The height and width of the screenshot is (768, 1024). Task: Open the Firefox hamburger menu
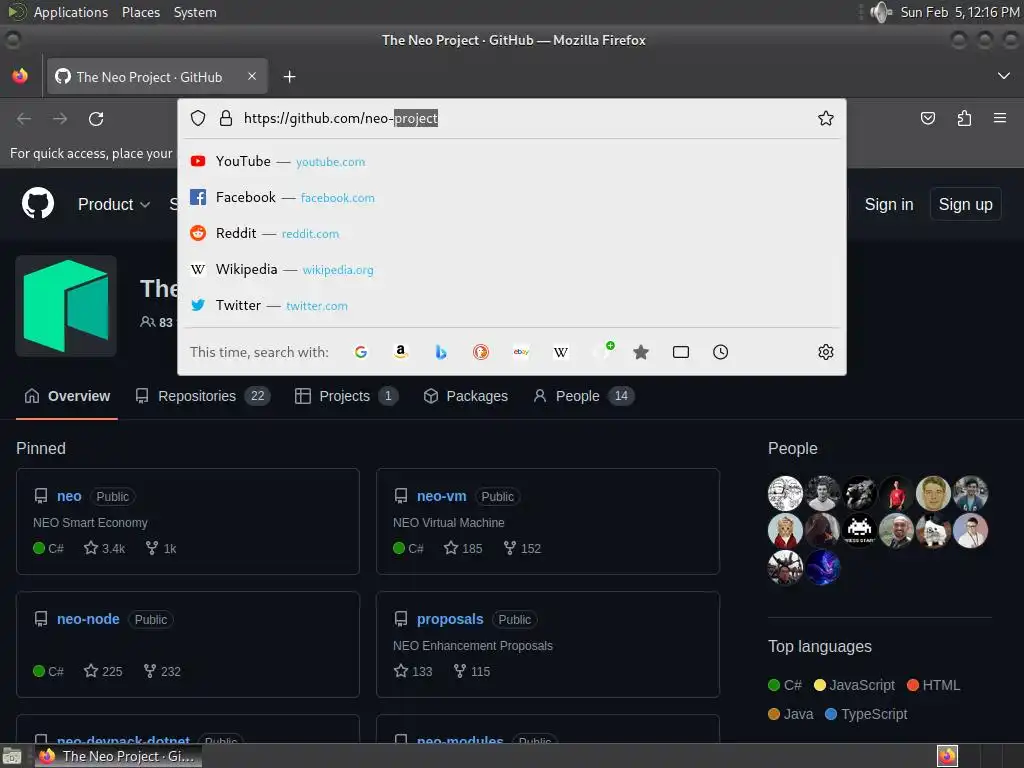pos(1000,118)
